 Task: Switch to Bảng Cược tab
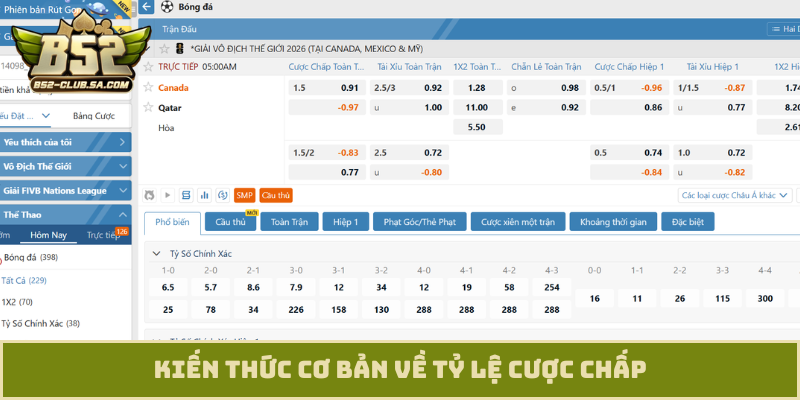click(94, 116)
